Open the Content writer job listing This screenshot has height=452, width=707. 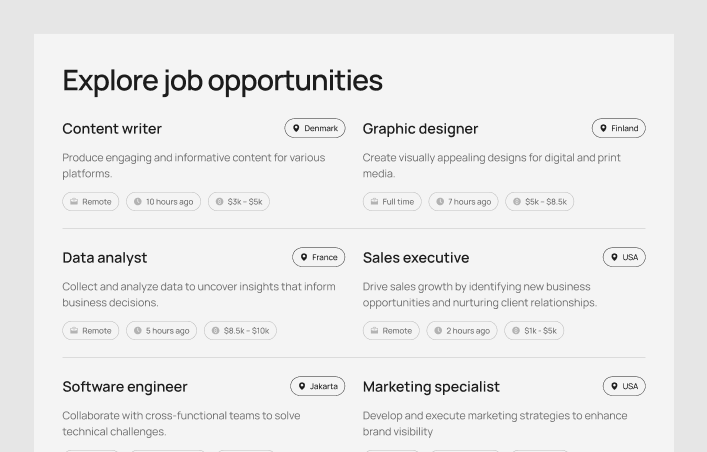[112, 129]
